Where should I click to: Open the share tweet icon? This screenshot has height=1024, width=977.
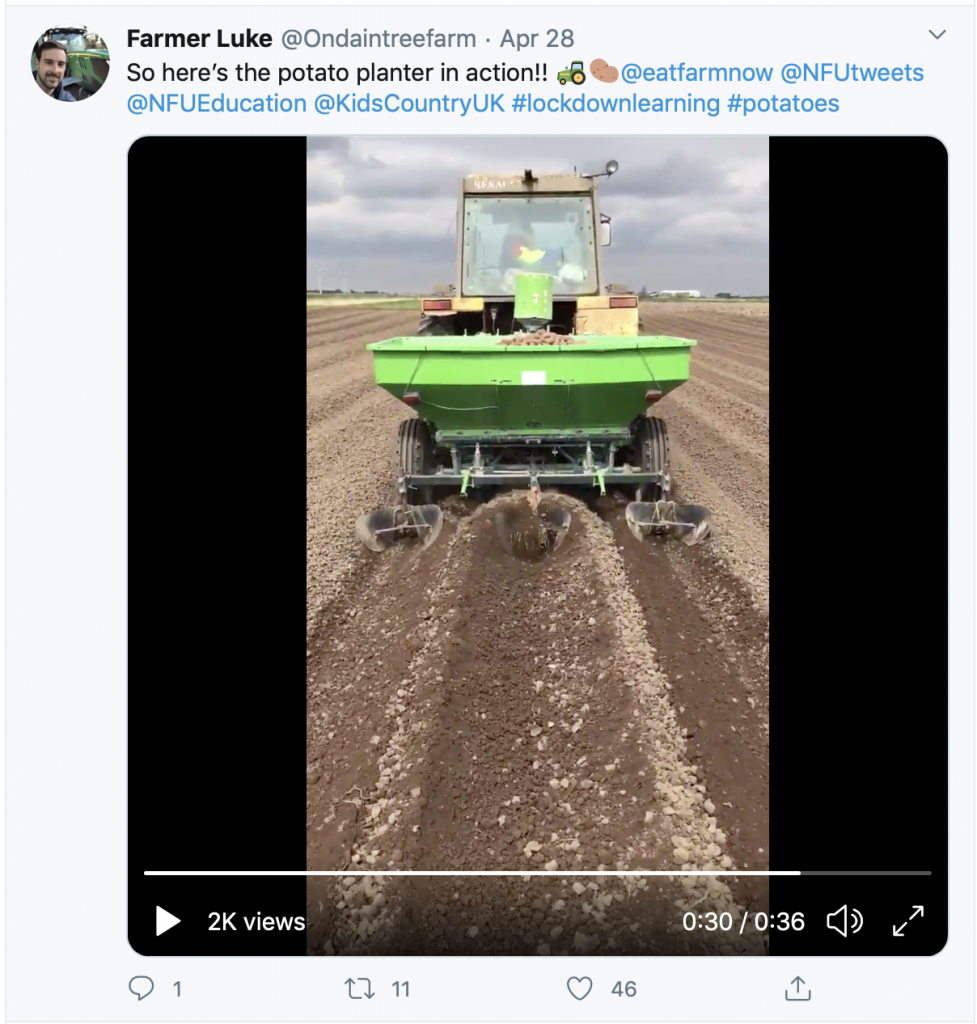pyautogui.click(x=797, y=989)
